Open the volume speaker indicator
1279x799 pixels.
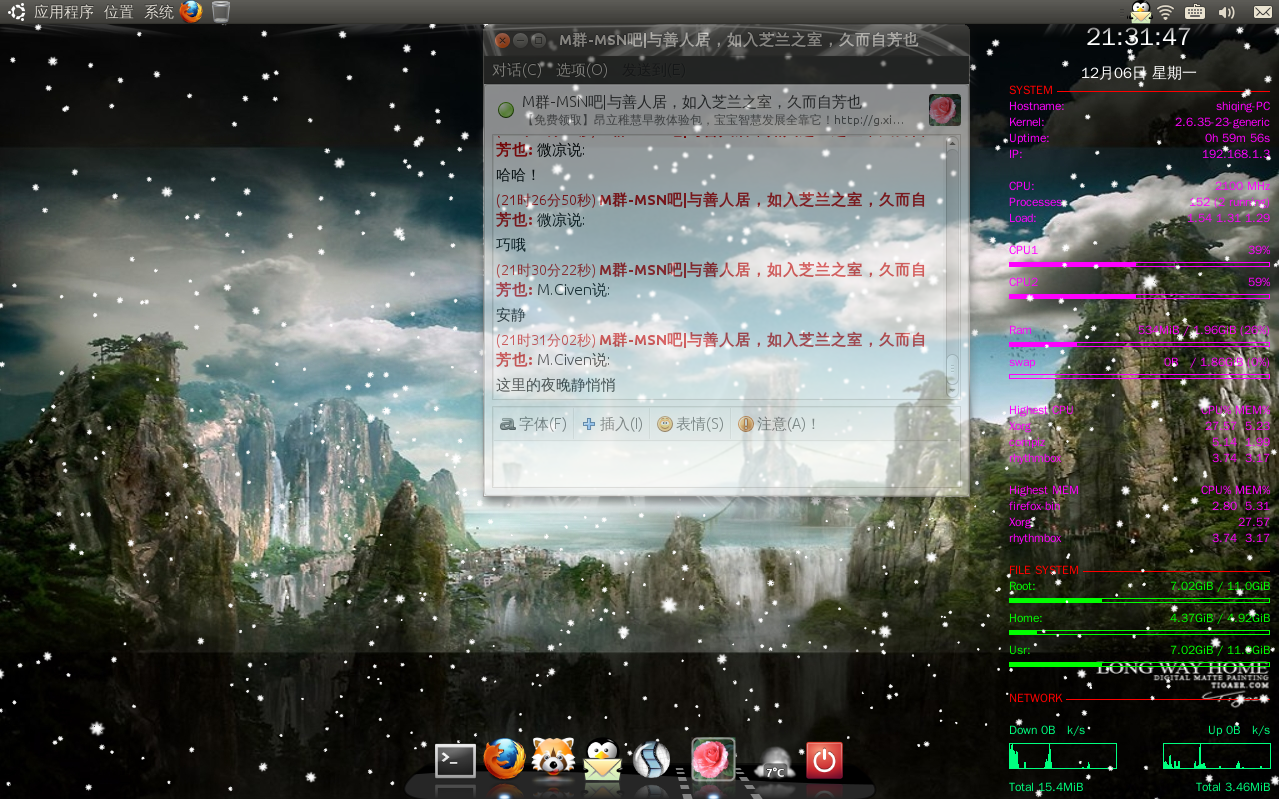point(1227,12)
